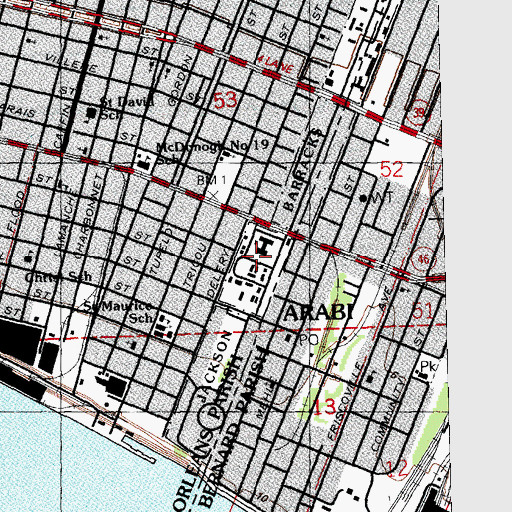Click the FLOOD street label

pyautogui.click(x=16, y=212)
